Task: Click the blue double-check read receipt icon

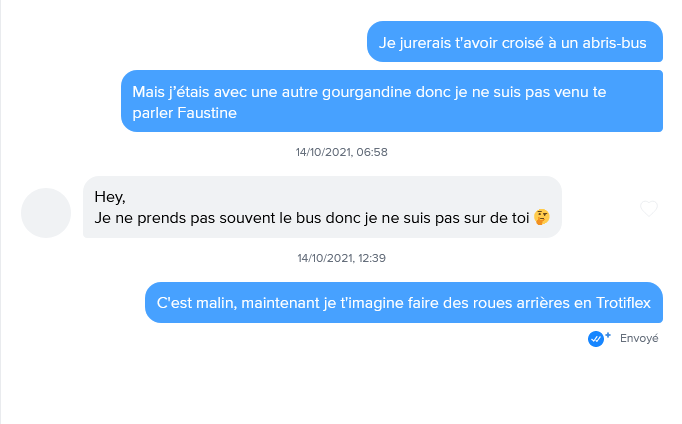Action: [x=595, y=339]
